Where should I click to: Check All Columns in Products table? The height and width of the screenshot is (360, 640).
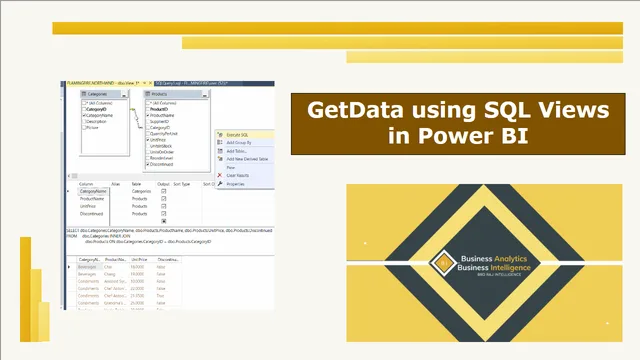tap(148, 103)
